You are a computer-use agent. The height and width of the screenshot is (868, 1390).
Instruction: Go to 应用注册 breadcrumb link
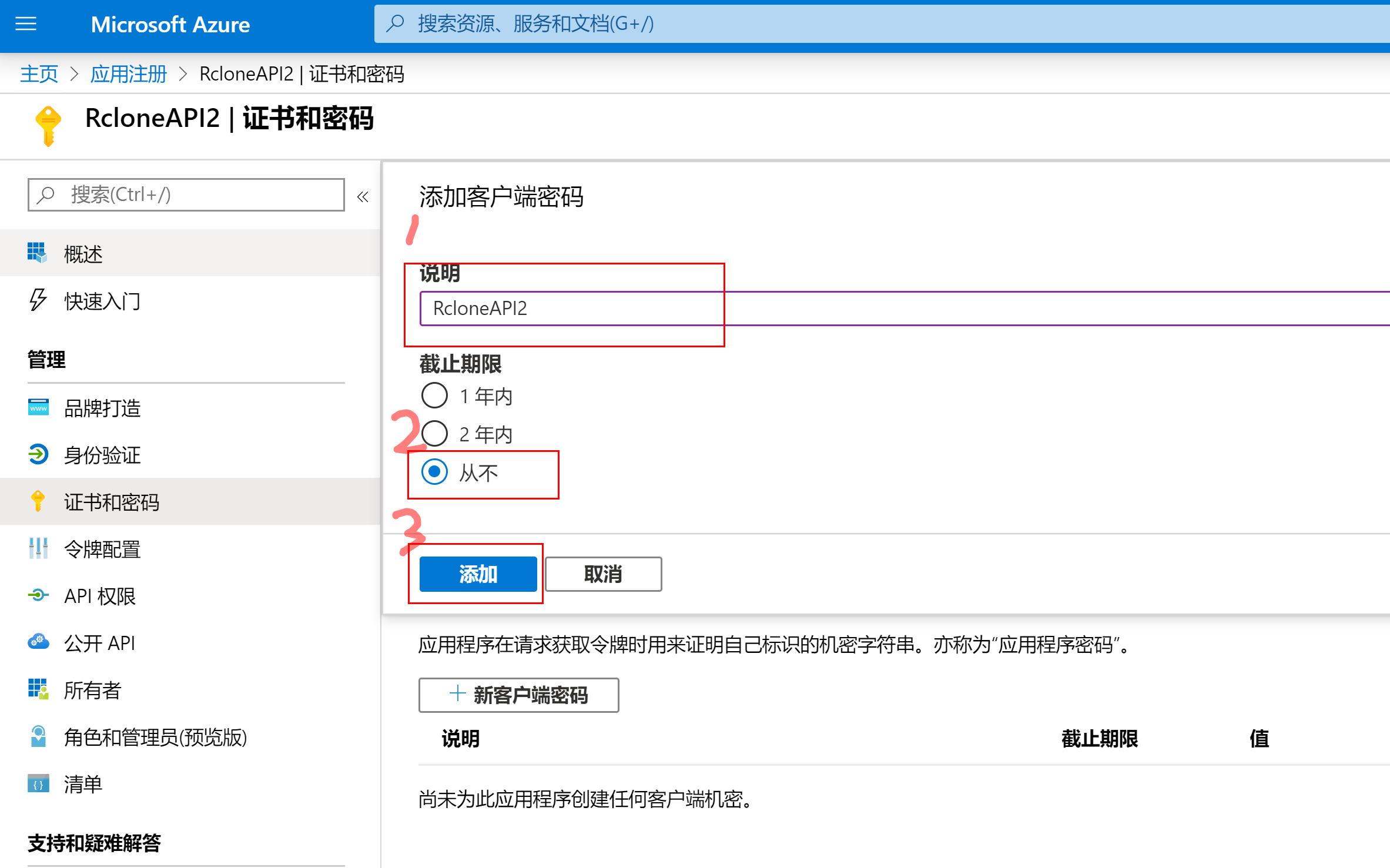coord(129,74)
